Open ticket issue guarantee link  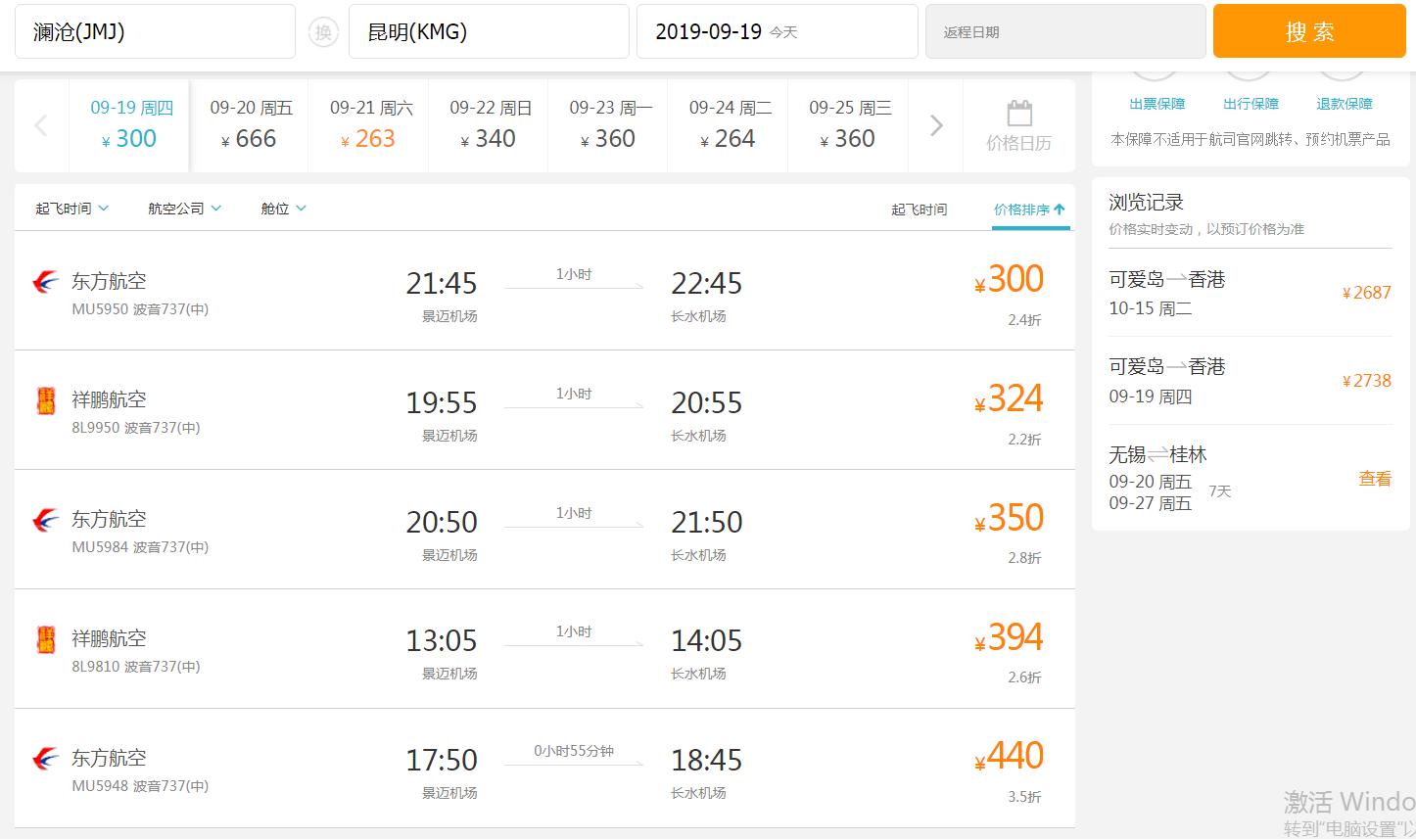pyautogui.click(x=1156, y=104)
